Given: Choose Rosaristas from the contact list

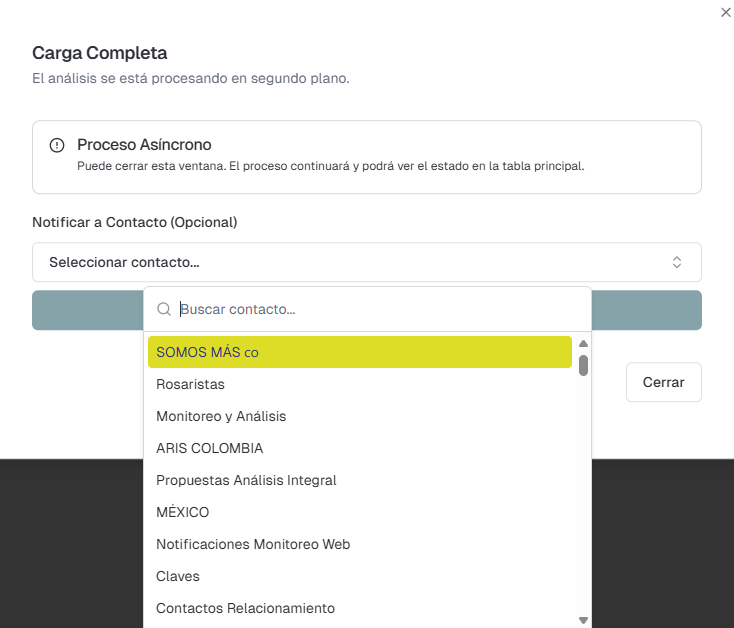Looking at the screenshot, I should pyautogui.click(x=359, y=384).
